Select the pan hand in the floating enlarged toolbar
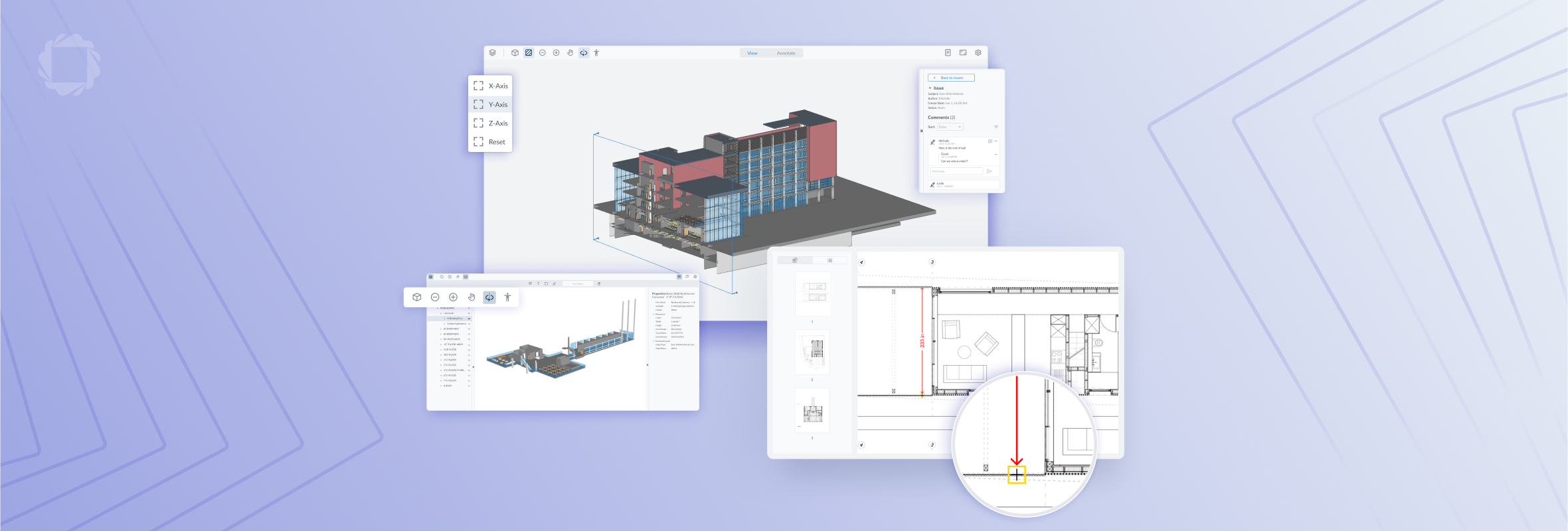The height and width of the screenshot is (531, 1568). pyautogui.click(x=471, y=297)
